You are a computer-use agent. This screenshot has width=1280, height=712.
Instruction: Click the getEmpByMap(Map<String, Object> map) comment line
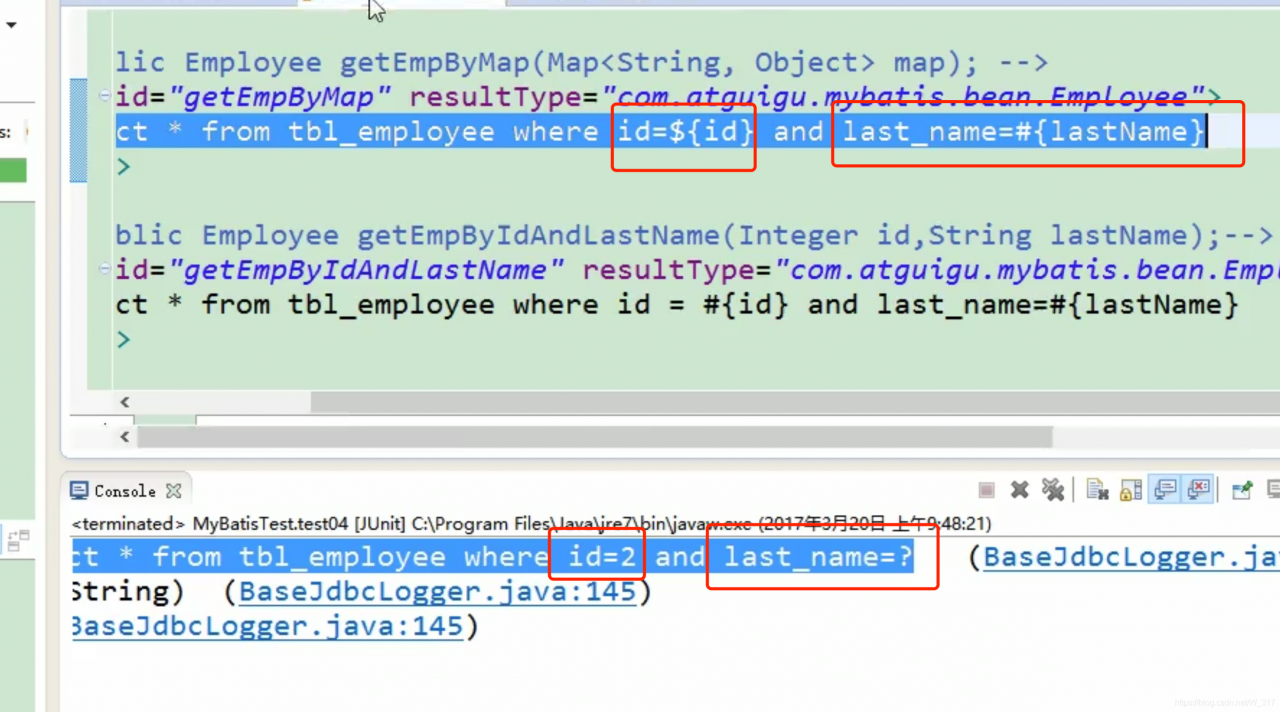coord(581,63)
